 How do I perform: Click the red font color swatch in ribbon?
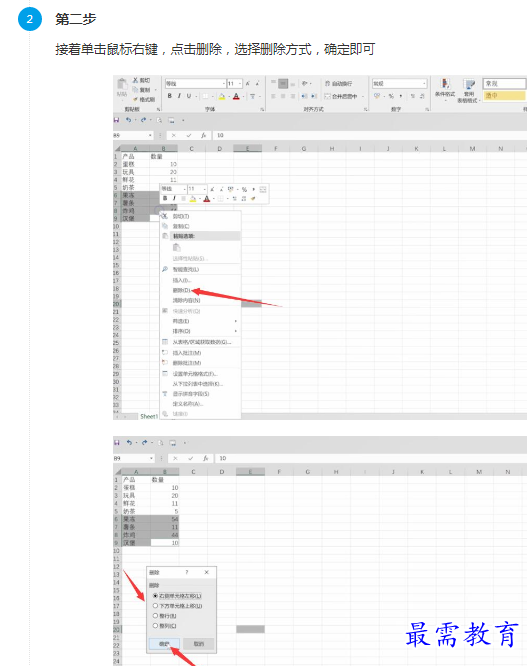click(x=237, y=96)
